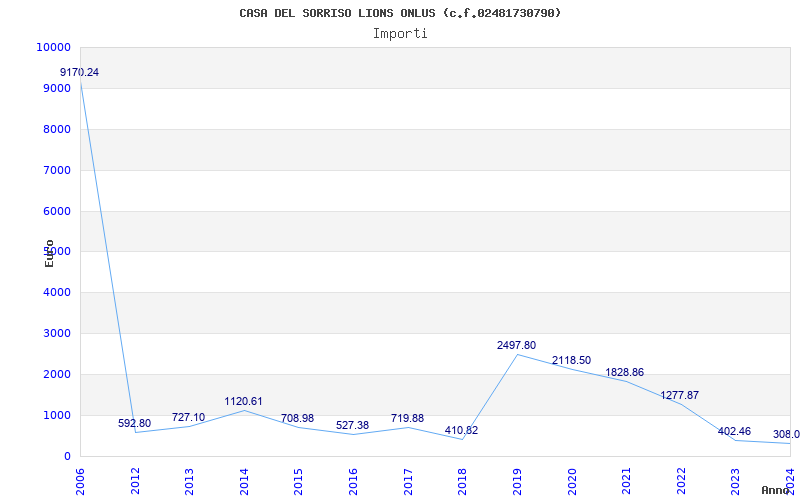Select the 3000 y-axis tick label
The width and height of the screenshot is (800, 500).
57,334
